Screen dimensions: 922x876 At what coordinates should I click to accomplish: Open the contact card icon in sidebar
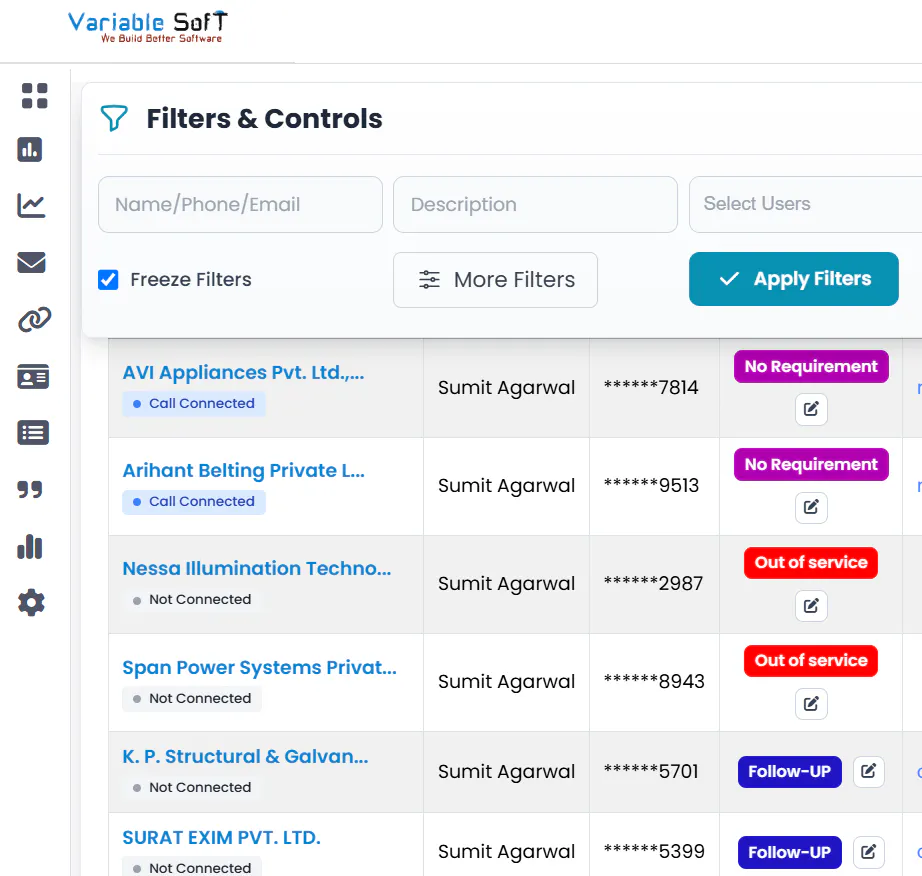[33, 376]
